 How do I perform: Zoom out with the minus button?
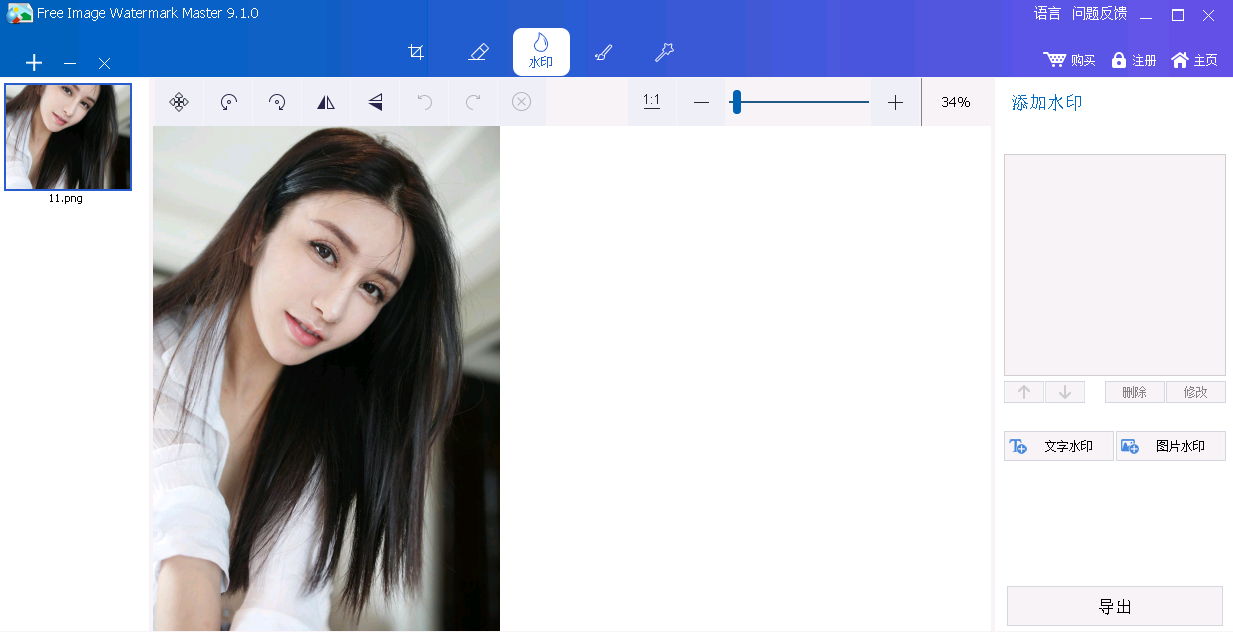(701, 102)
